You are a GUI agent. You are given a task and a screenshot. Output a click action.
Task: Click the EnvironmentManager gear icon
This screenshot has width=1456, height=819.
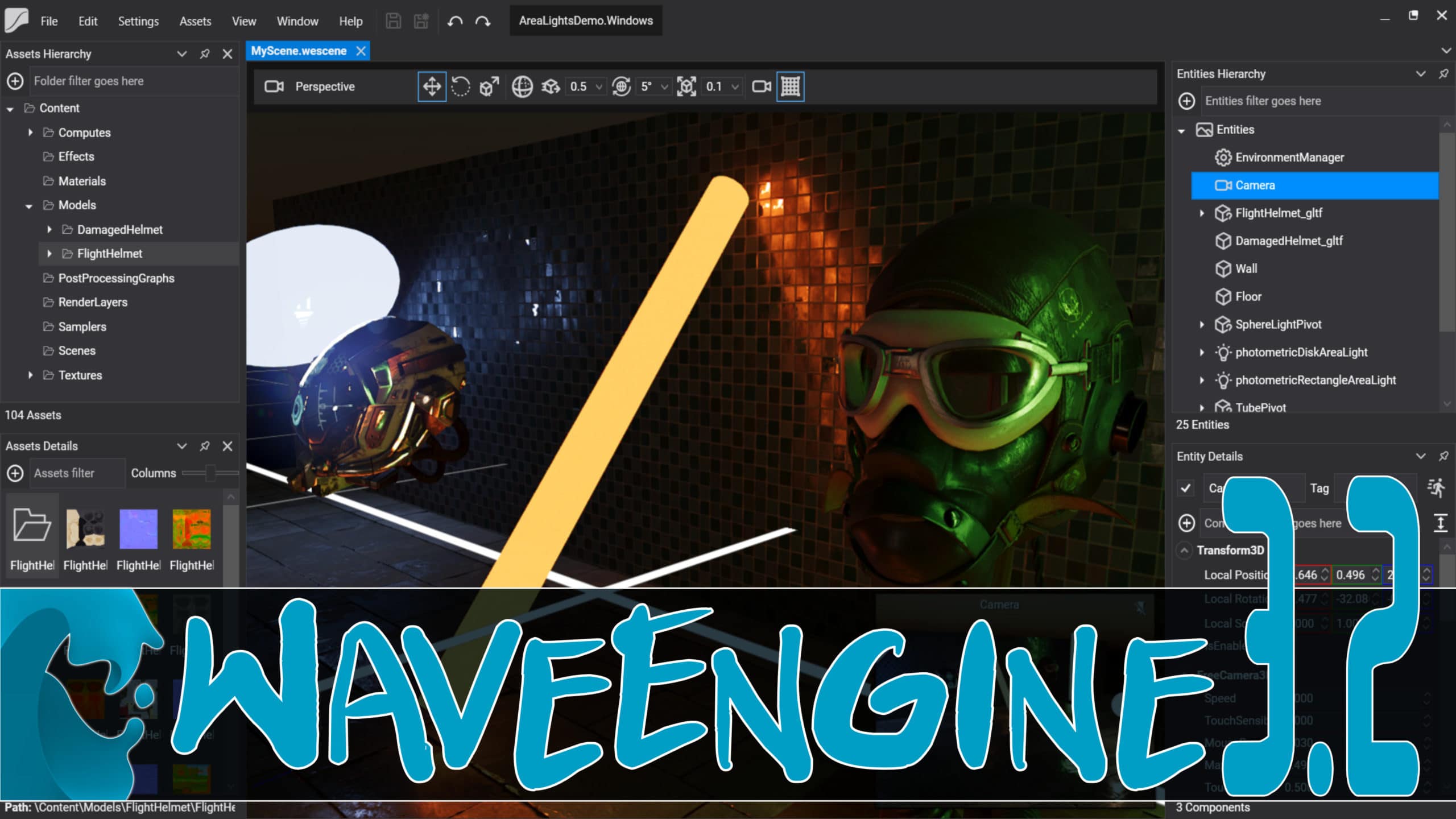(1222, 157)
